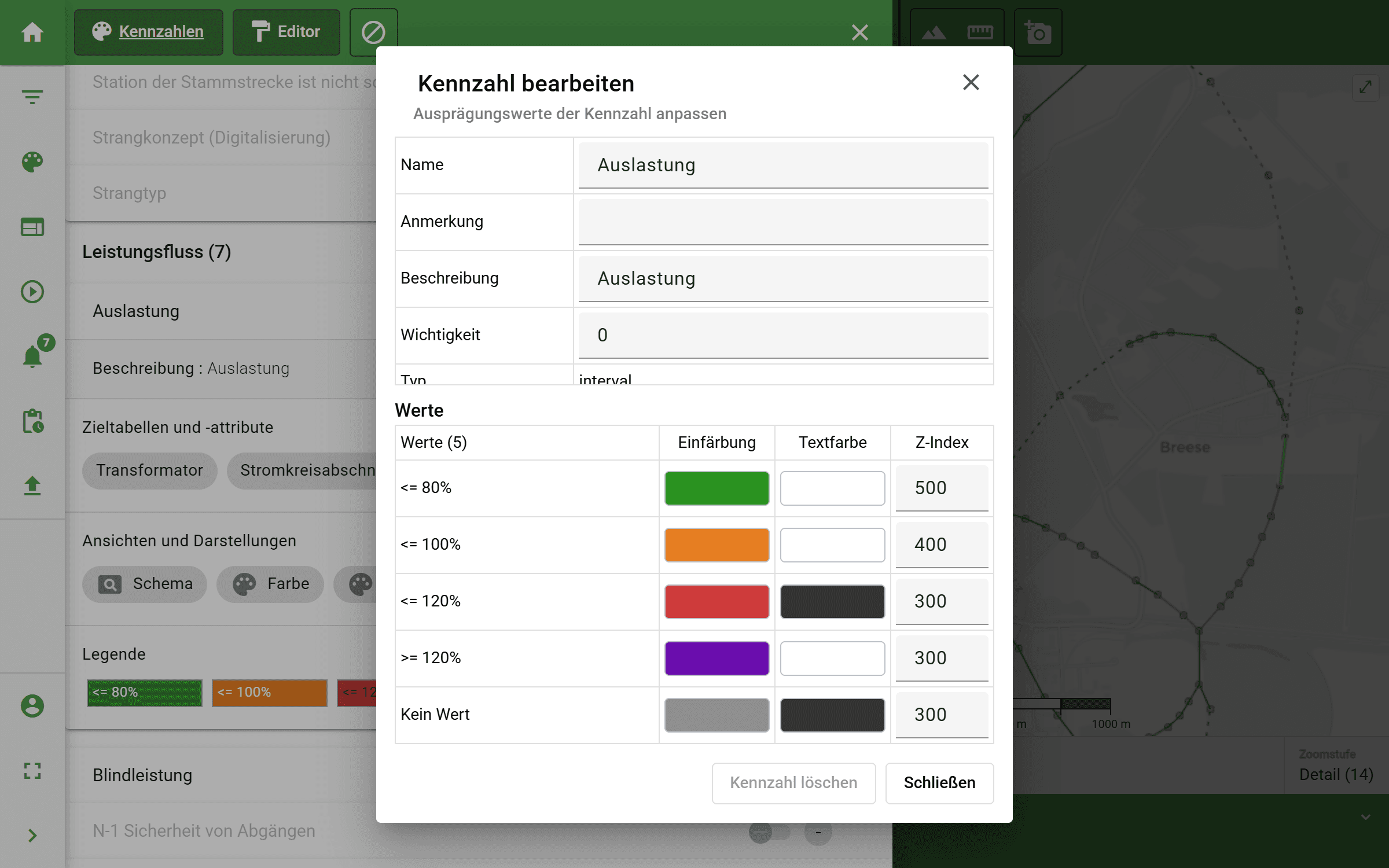Take a screenshot with the camera icon
Image resolution: width=1389 pixels, height=868 pixels.
(1038, 32)
